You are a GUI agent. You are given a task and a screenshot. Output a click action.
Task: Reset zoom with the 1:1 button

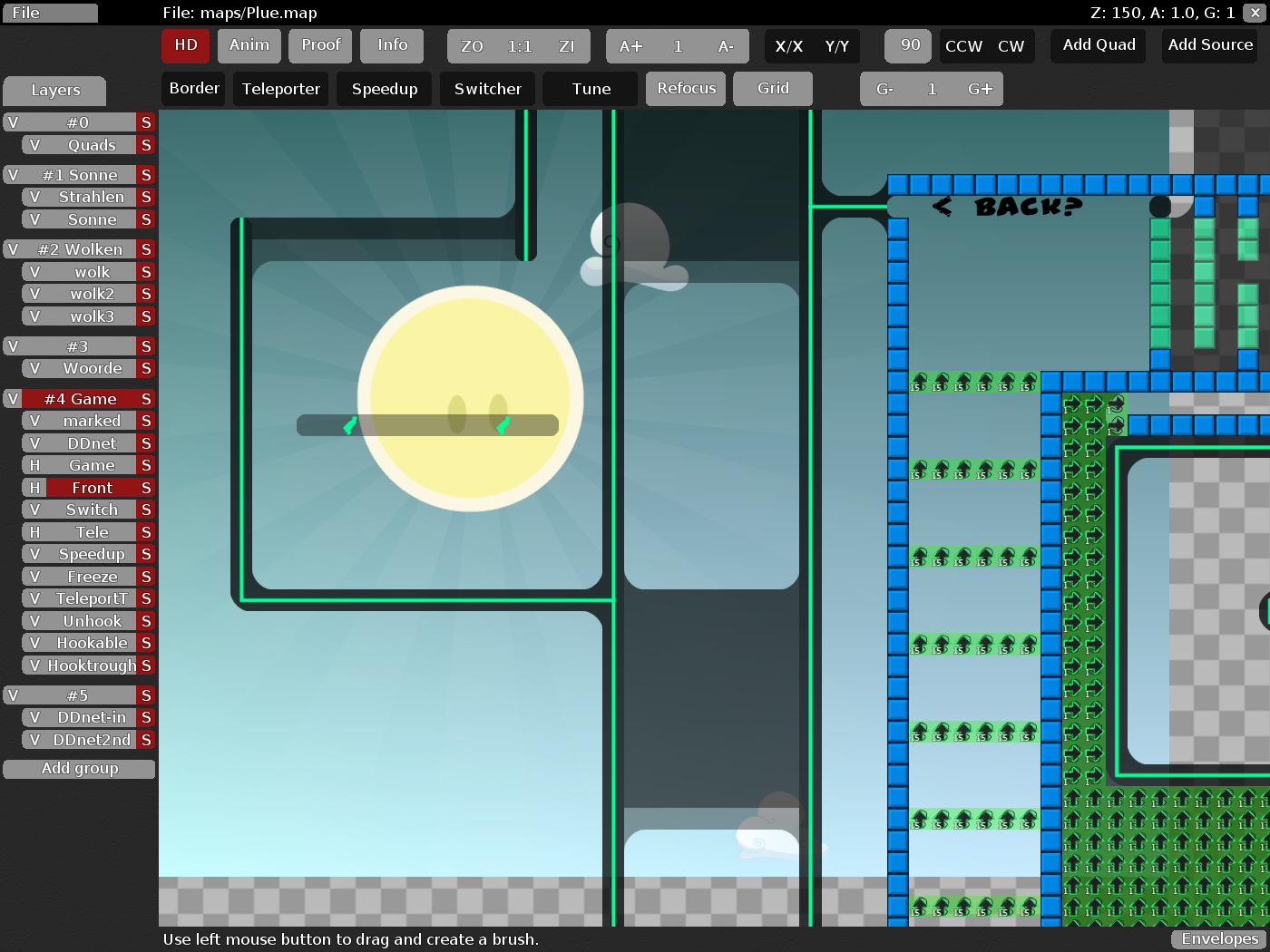tap(518, 45)
